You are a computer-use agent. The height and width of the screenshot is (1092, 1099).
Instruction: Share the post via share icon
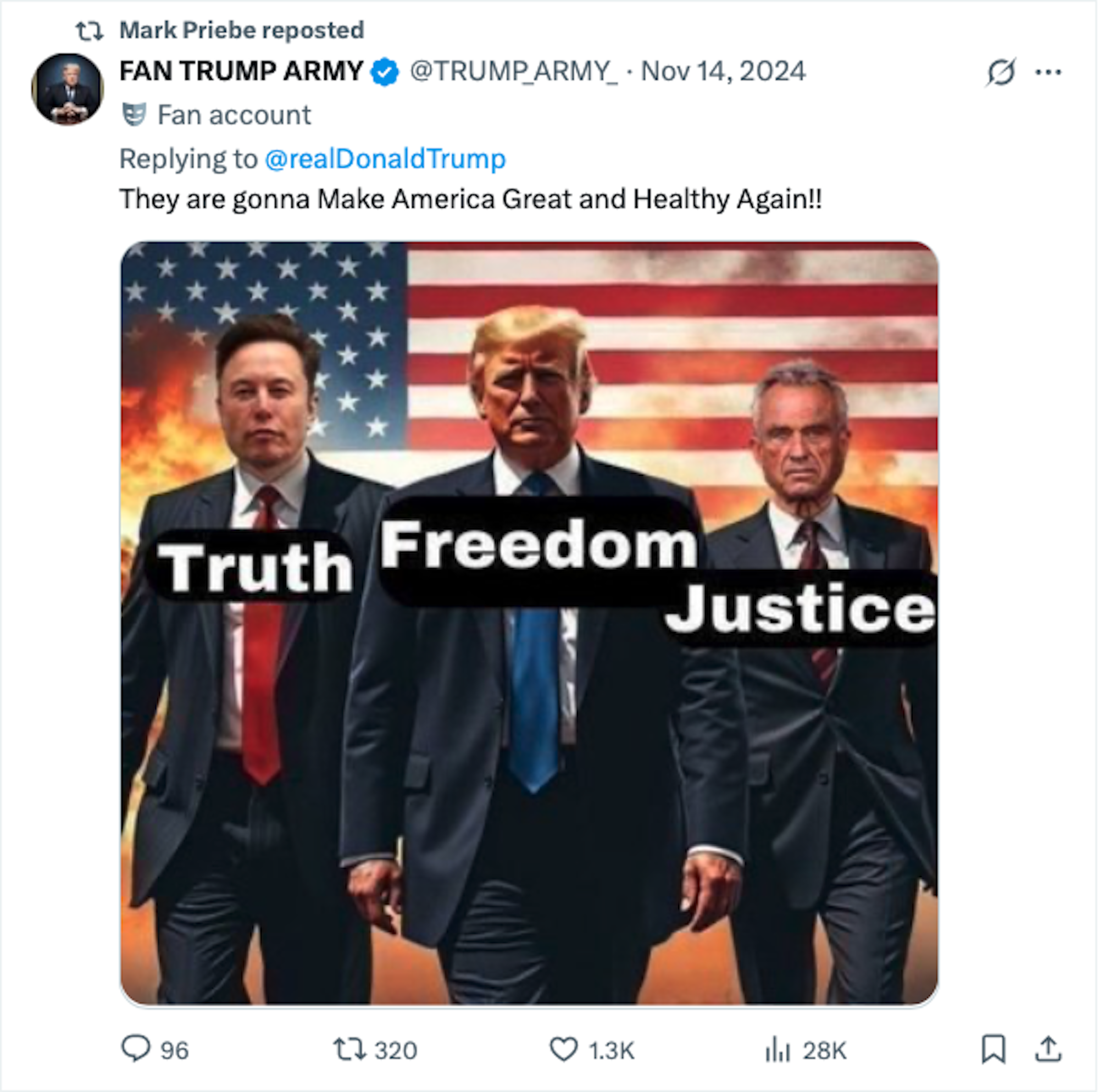point(1048,1049)
